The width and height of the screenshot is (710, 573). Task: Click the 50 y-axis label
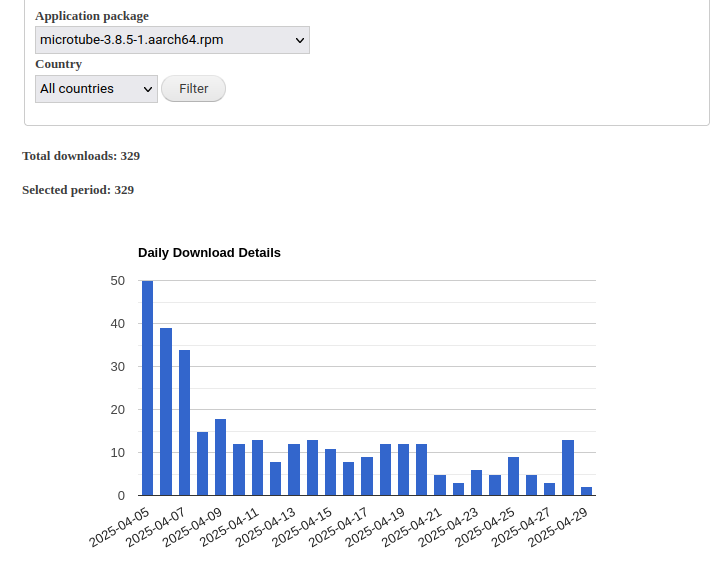tap(117, 281)
